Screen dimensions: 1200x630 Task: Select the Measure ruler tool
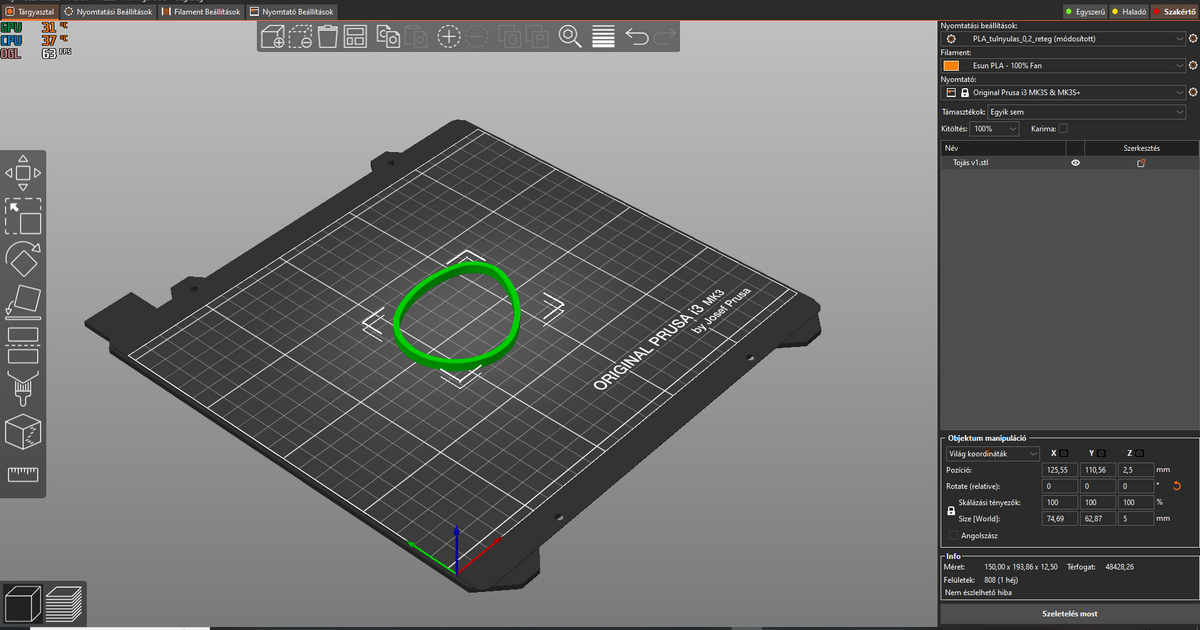coord(24,476)
